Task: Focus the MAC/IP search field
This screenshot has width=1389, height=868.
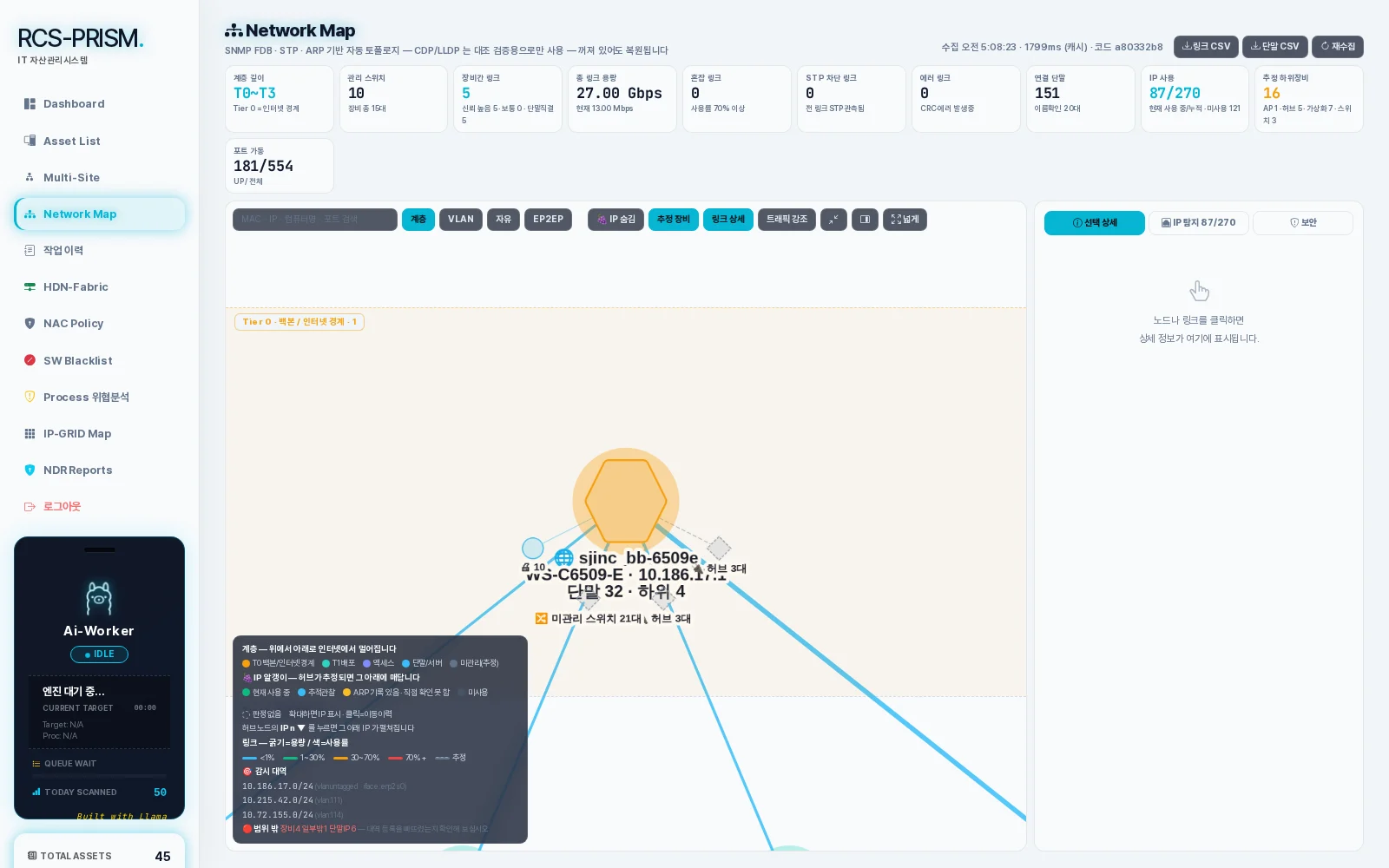Action: point(314,220)
